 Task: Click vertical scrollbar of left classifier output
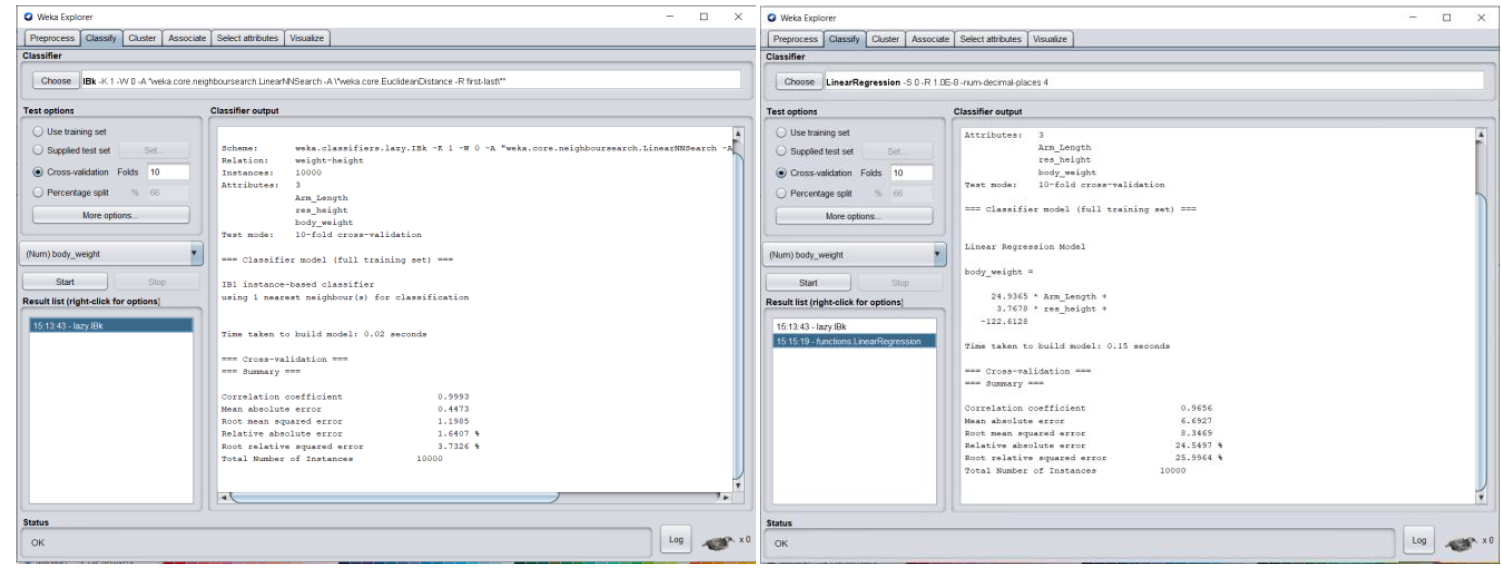click(x=740, y=310)
